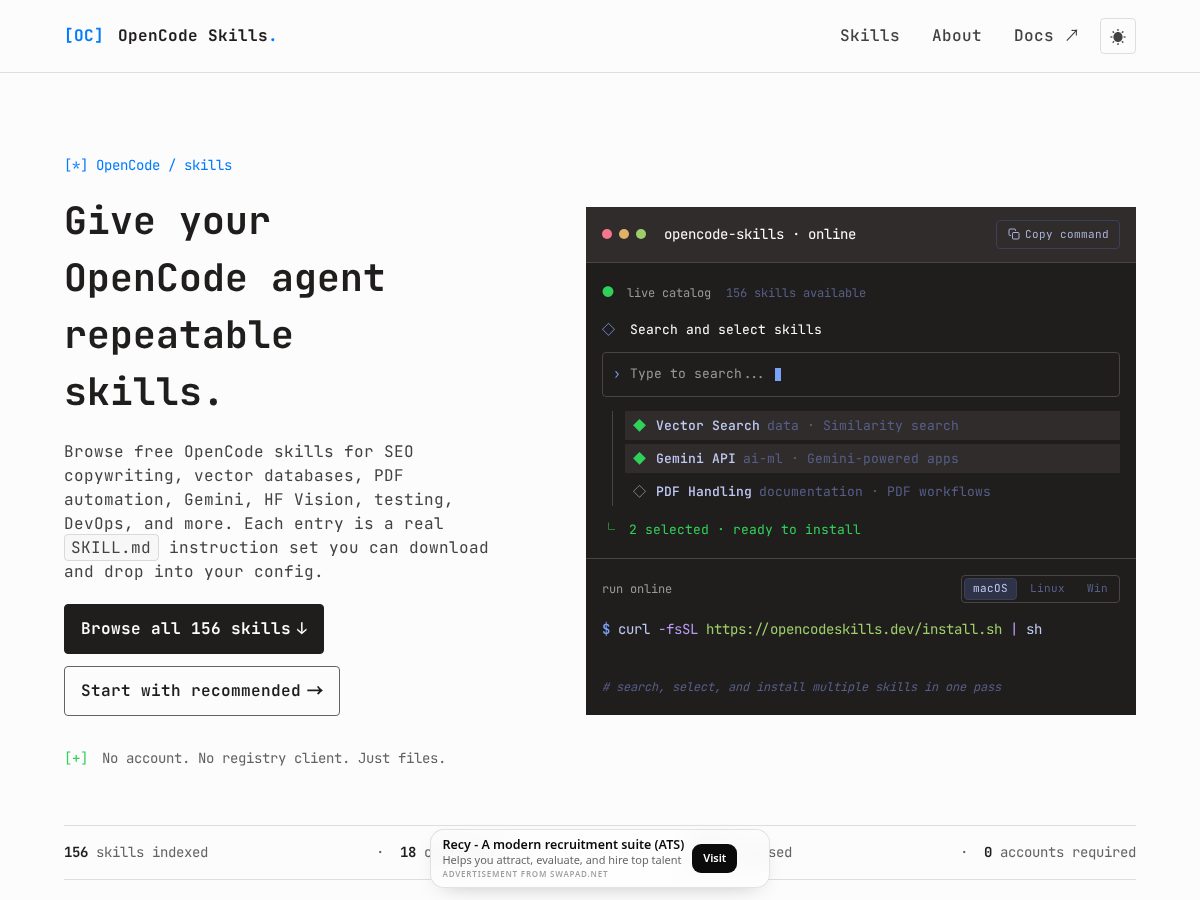The width and height of the screenshot is (1200, 900).
Task: Click the '0 accounts required' stat
Action: point(1060,852)
